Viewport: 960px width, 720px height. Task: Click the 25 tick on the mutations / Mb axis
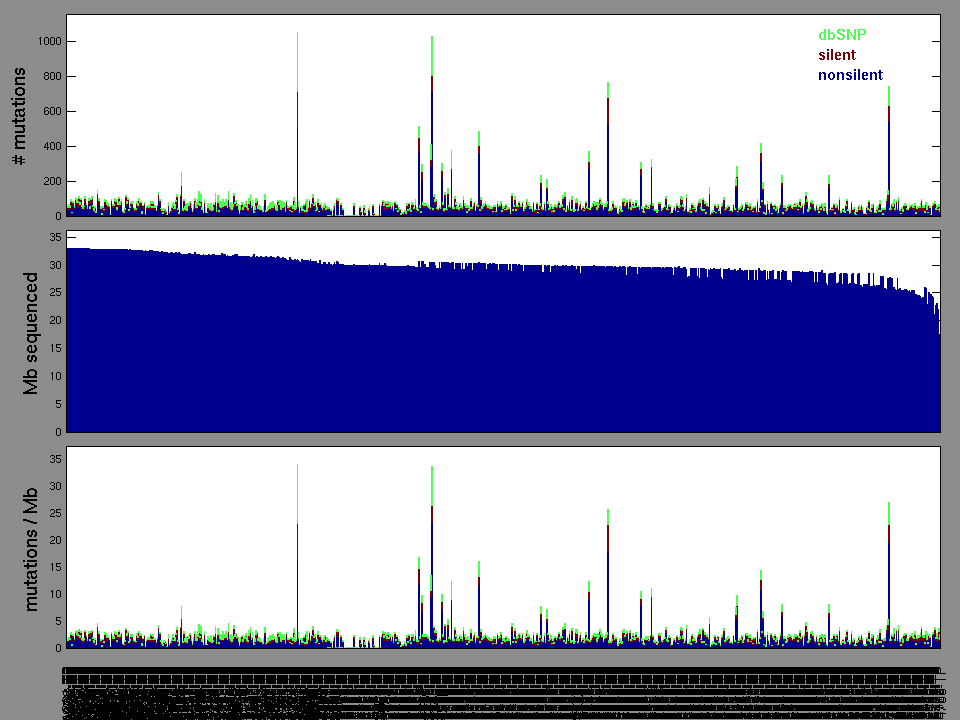coord(55,513)
